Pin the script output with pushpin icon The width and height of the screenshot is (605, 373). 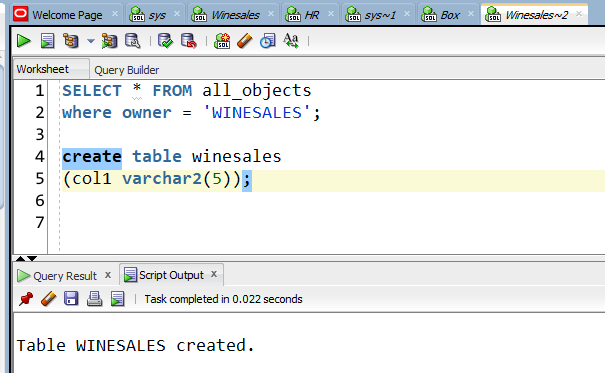pyautogui.click(x=26, y=299)
